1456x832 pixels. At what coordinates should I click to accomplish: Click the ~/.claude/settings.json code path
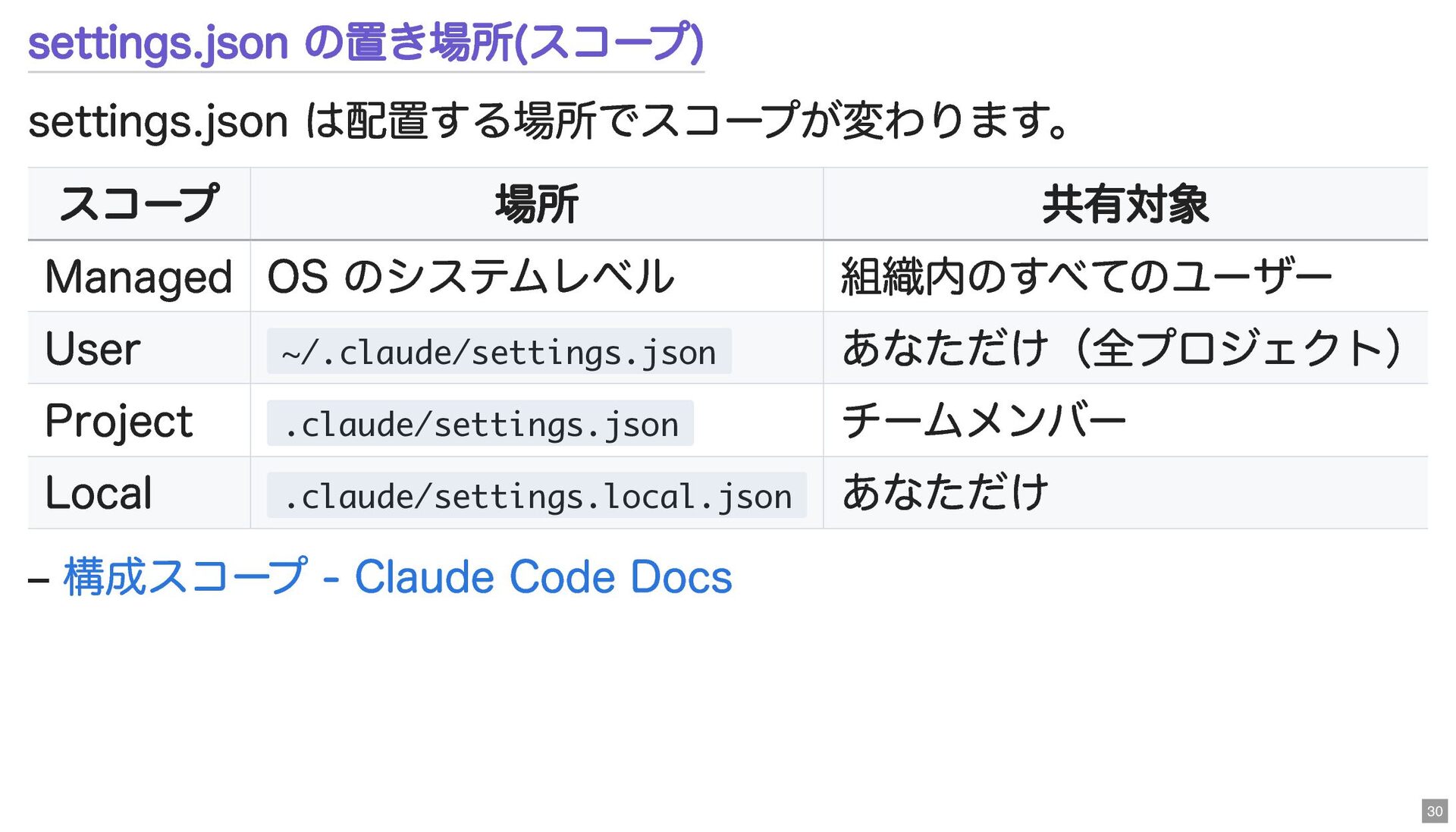tap(498, 352)
